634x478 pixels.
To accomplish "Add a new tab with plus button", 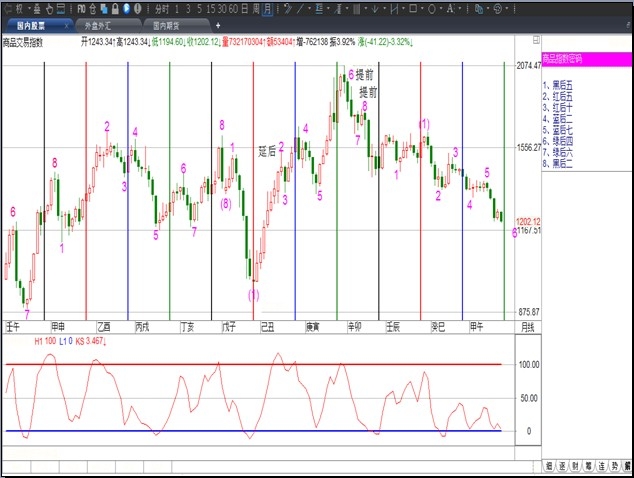I will click(x=218, y=25).
